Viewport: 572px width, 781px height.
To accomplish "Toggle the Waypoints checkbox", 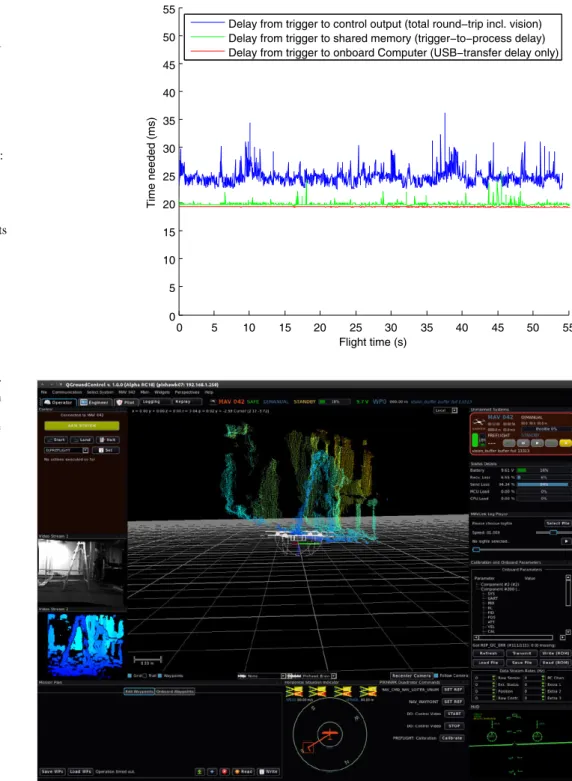I will (160, 676).
